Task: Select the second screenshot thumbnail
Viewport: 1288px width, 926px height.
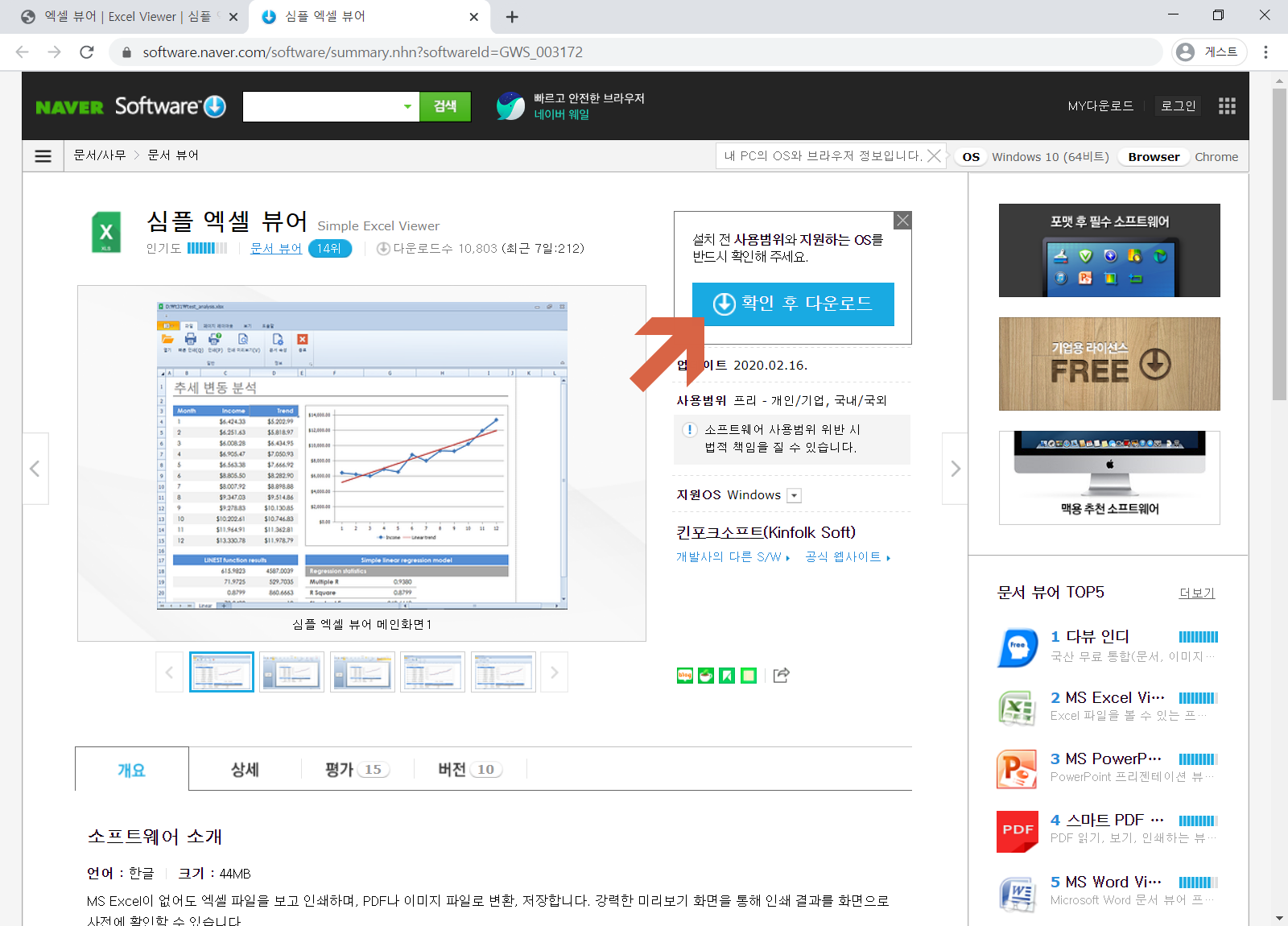Action: tap(292, 672)
